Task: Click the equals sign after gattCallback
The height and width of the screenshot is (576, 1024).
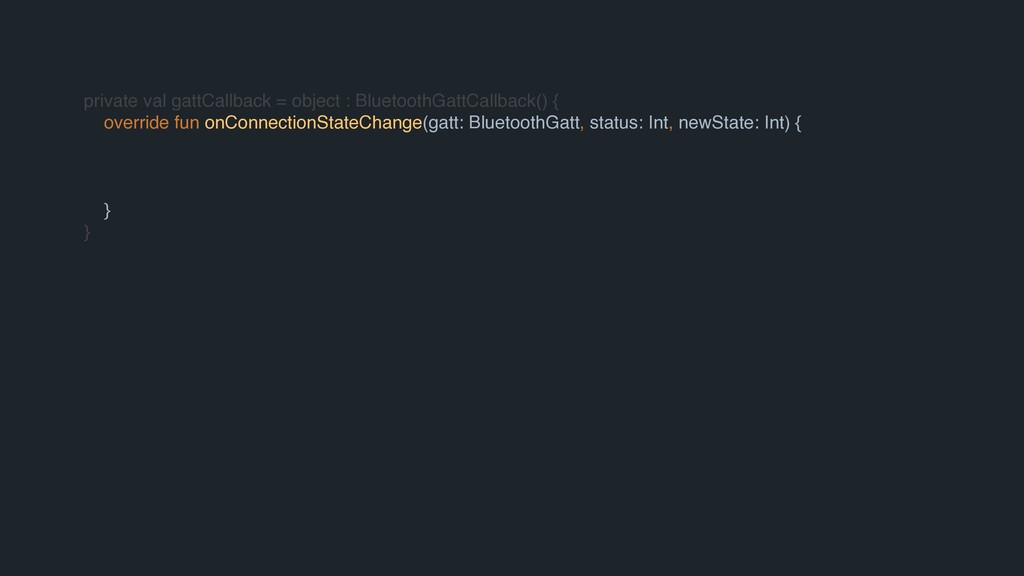Action: (281, 101)
